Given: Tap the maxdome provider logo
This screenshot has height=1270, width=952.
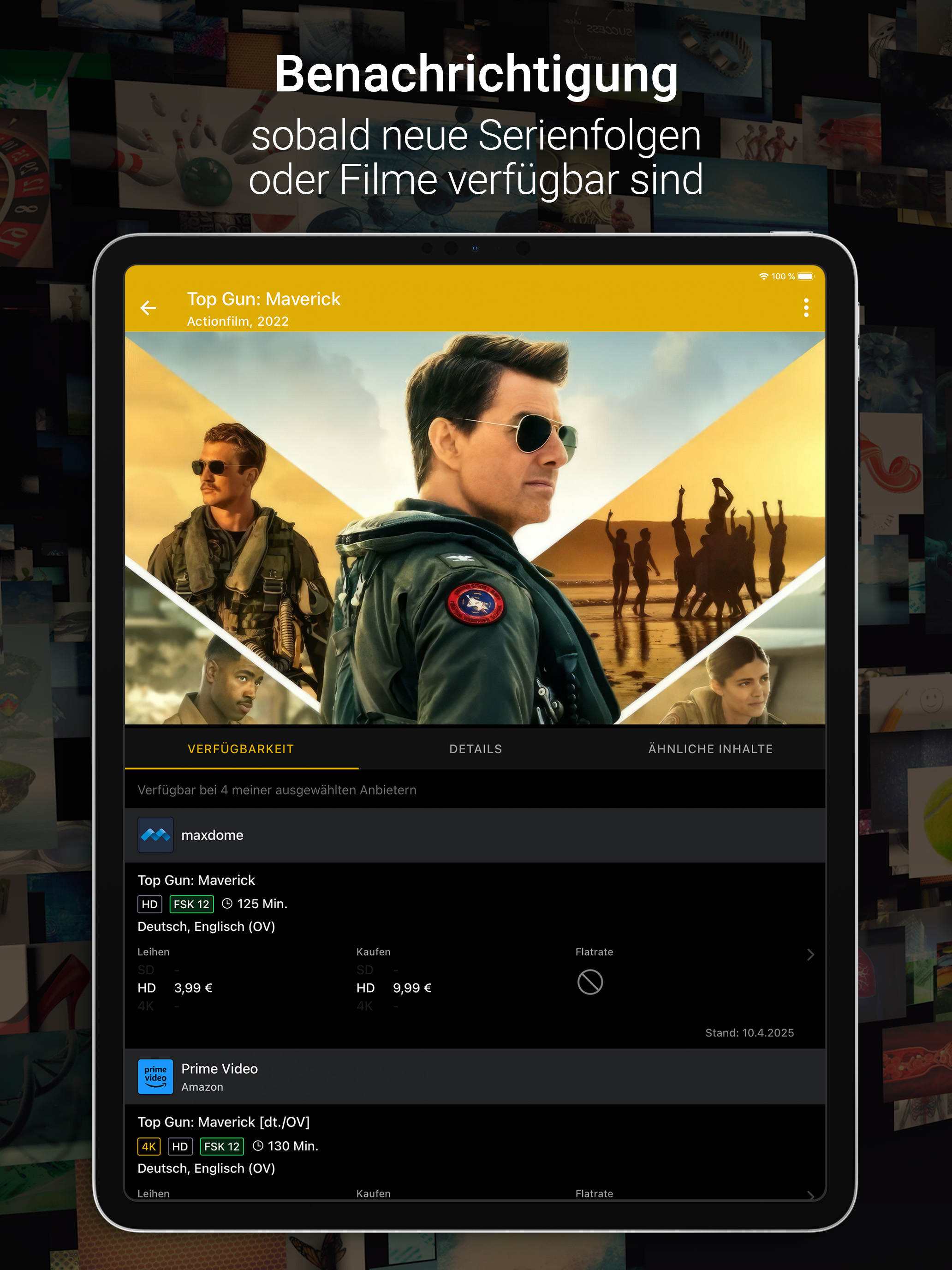Looking at the screenshot, I should 155,835.
